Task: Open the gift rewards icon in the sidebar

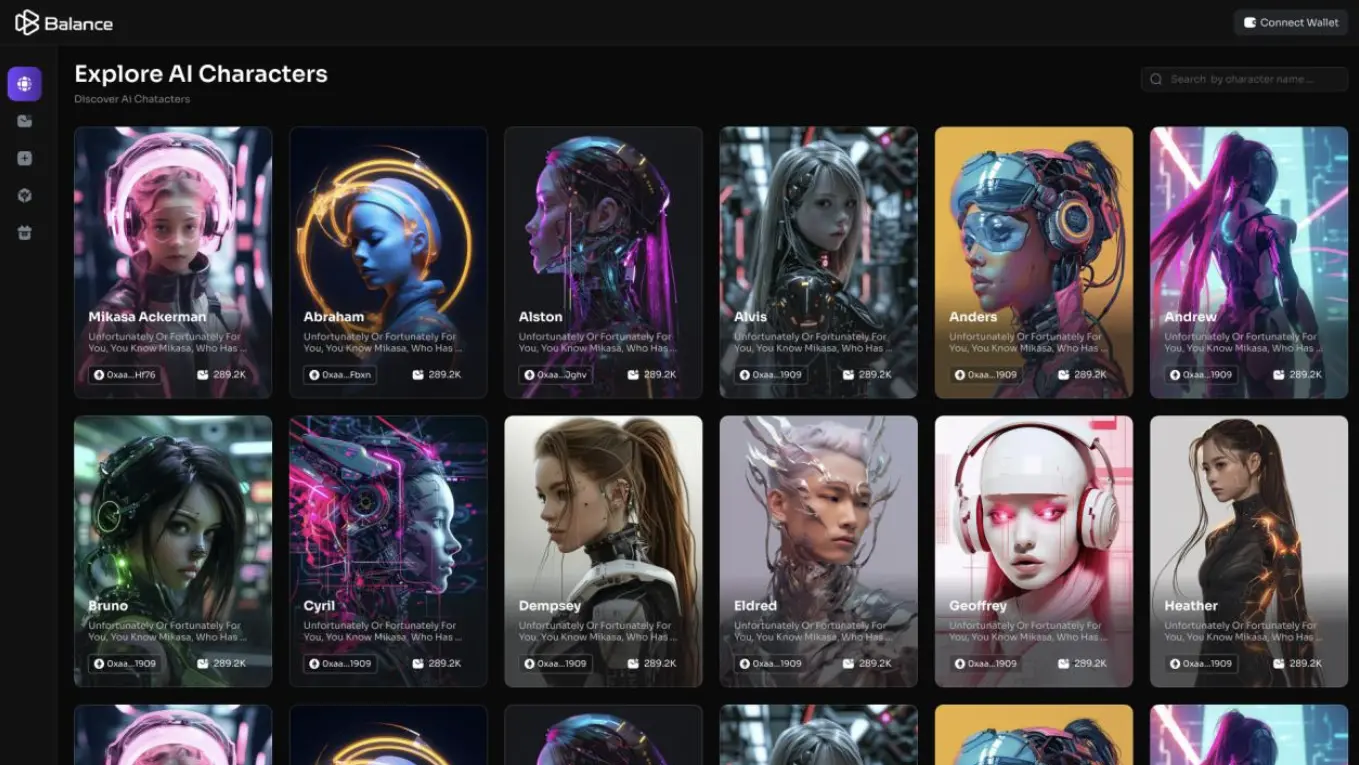Action: pyautogui.click(x=24, y=232)
